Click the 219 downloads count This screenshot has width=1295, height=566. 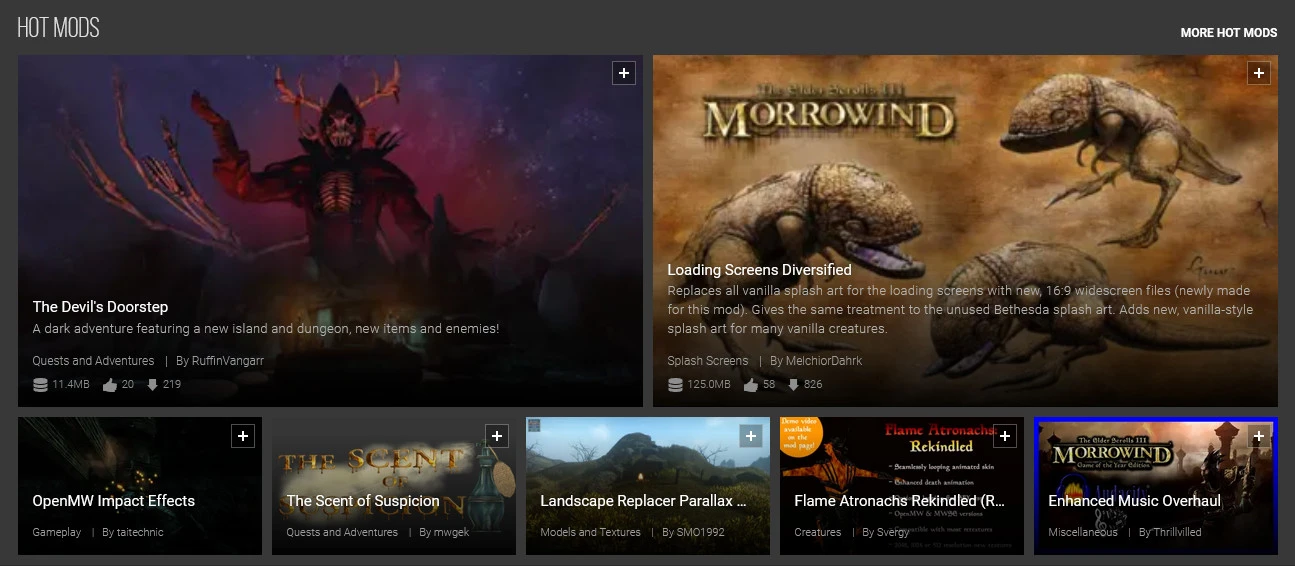point(171,385)
